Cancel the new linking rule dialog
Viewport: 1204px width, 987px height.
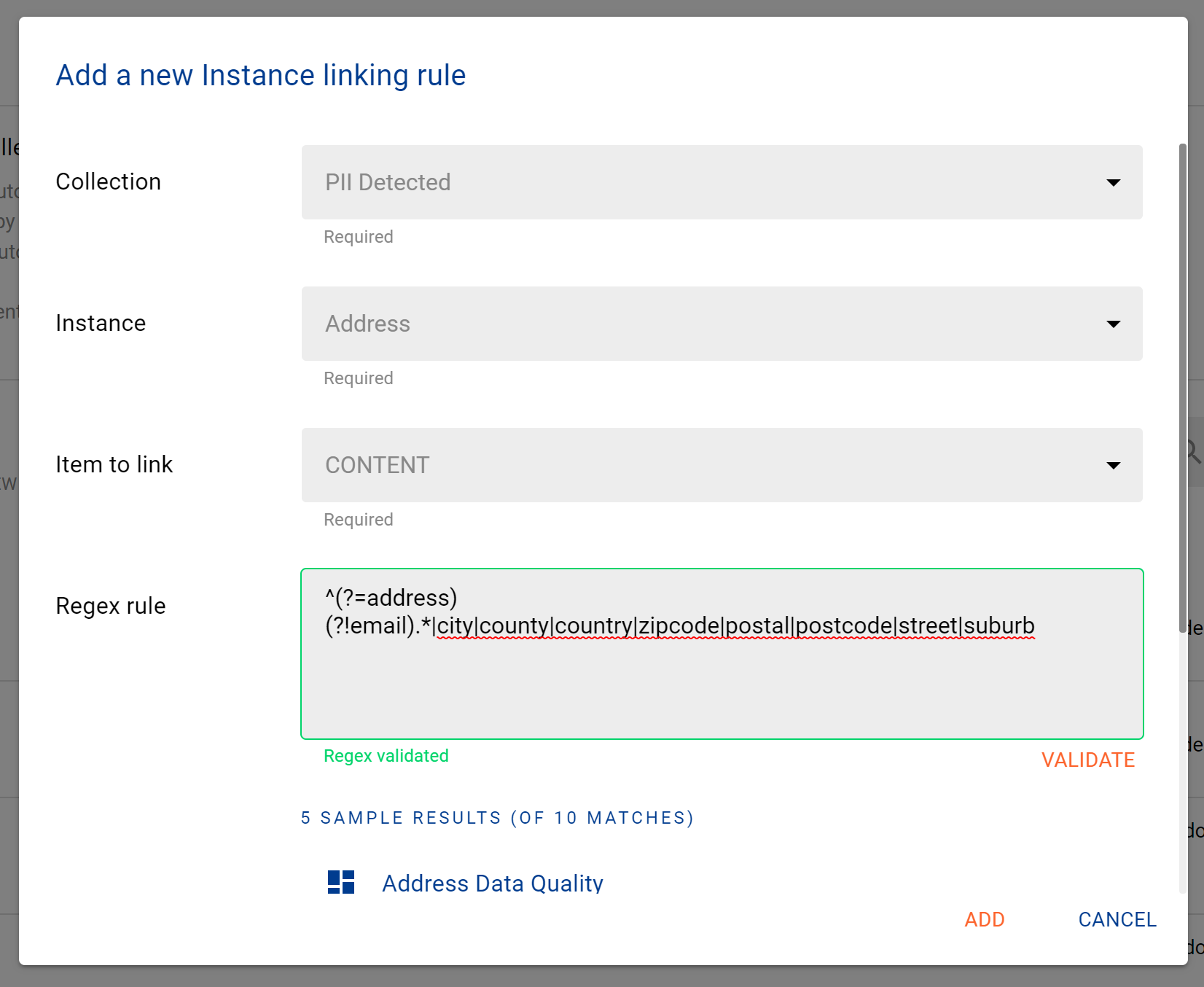tap(1117, 919)
